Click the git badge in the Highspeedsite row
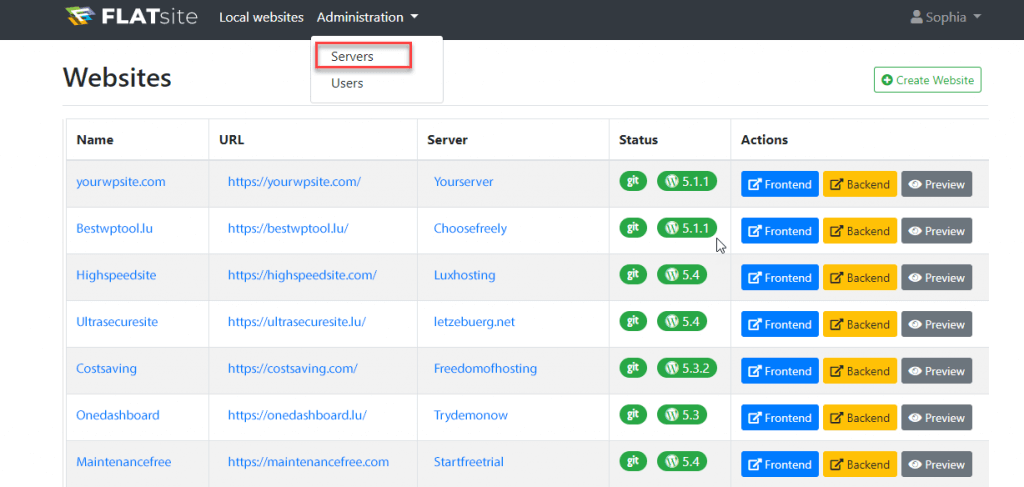 click(x=633, y=274)
